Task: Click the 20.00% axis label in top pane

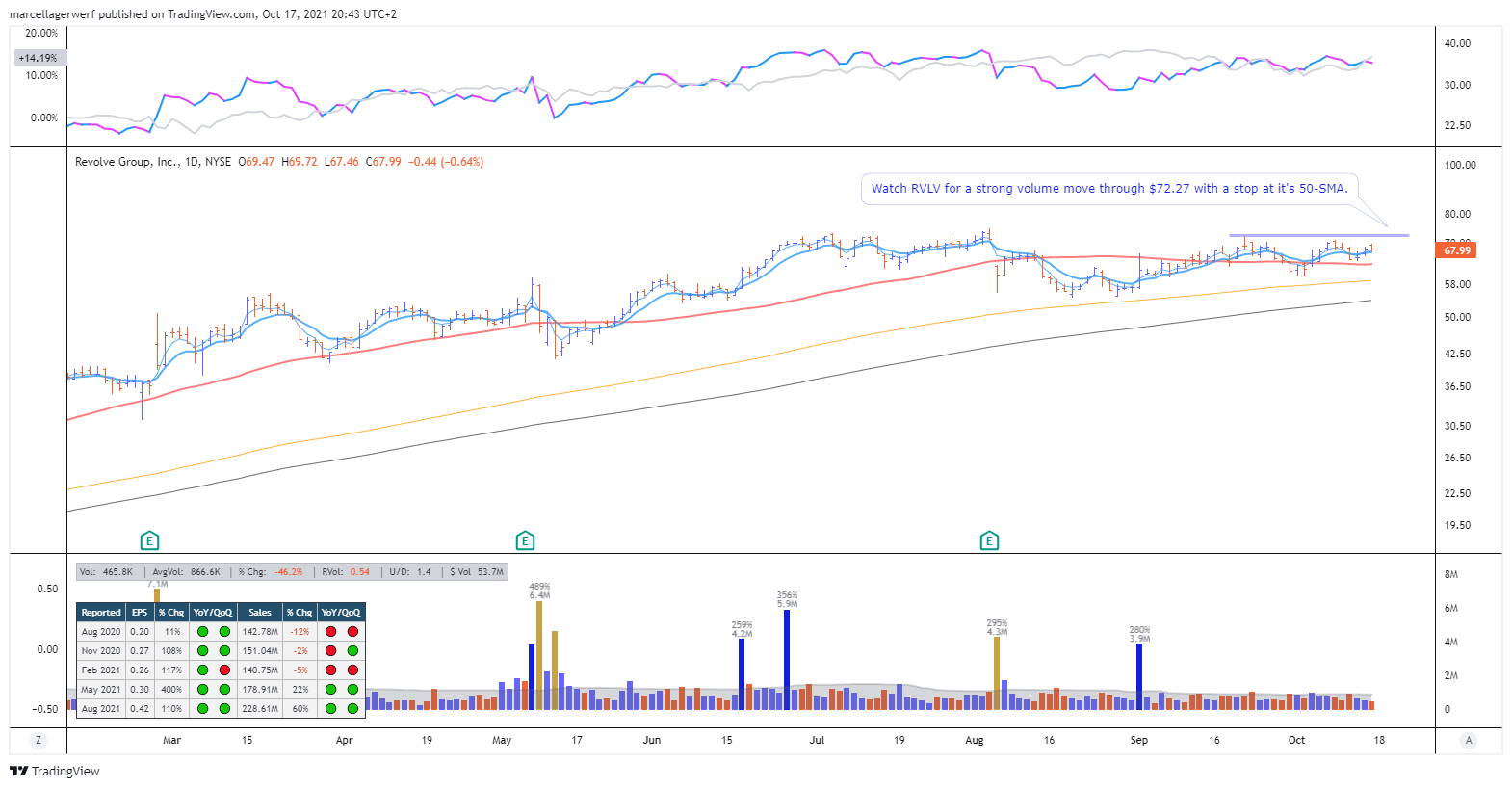Action: click(x=41, y=33)
